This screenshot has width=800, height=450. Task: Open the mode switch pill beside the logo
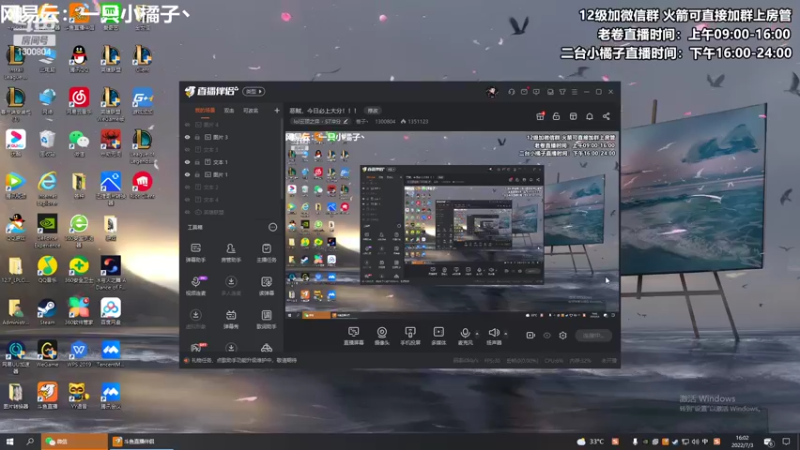pyautogui.click(x=254, y=91)
